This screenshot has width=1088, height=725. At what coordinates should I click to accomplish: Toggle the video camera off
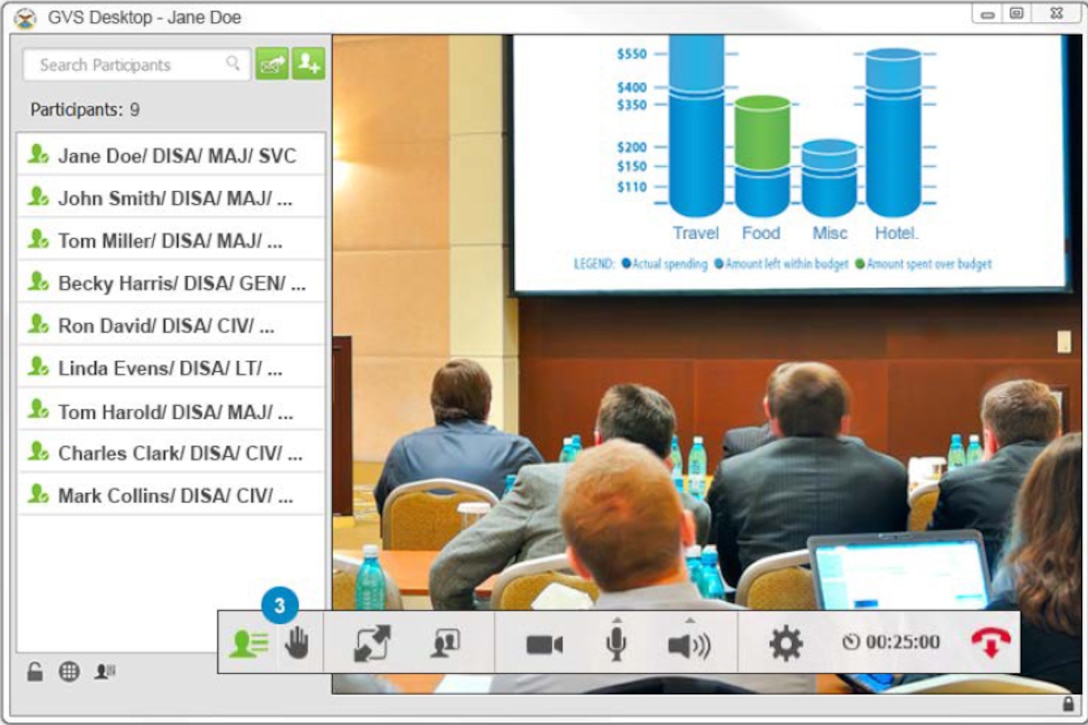pyautogui.click(x=544, y=645)
